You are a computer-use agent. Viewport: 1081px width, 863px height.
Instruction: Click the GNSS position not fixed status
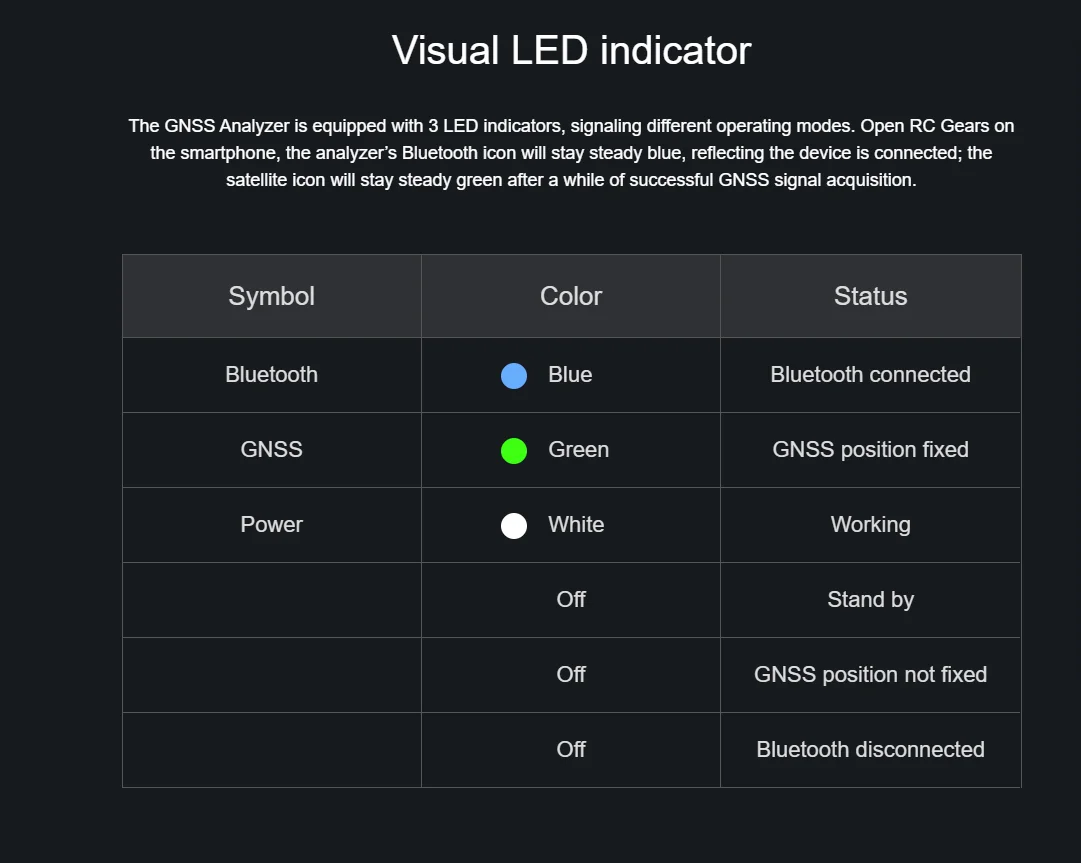coord(870,675)
